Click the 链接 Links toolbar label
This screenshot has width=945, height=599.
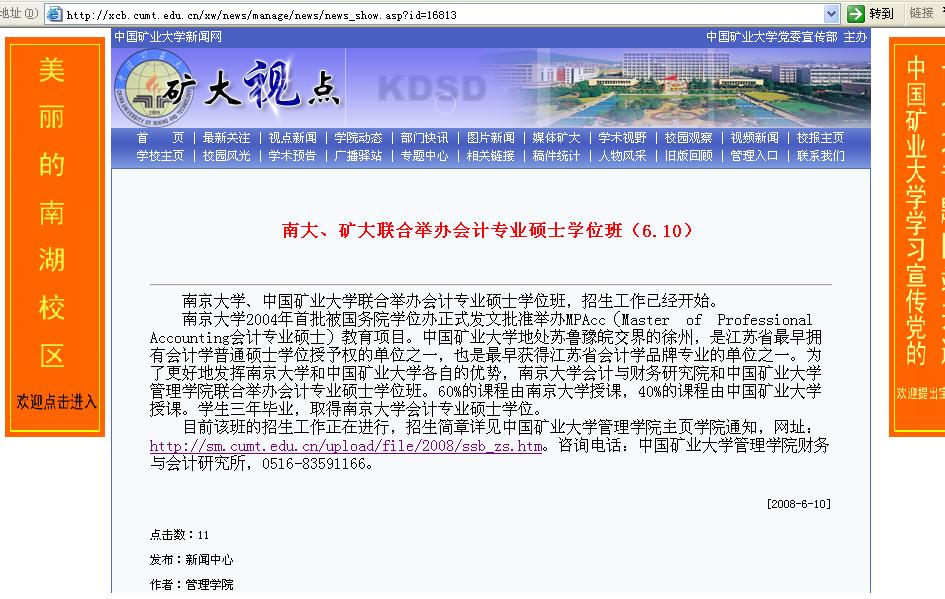pyautogui.click(x=921, y=13)
